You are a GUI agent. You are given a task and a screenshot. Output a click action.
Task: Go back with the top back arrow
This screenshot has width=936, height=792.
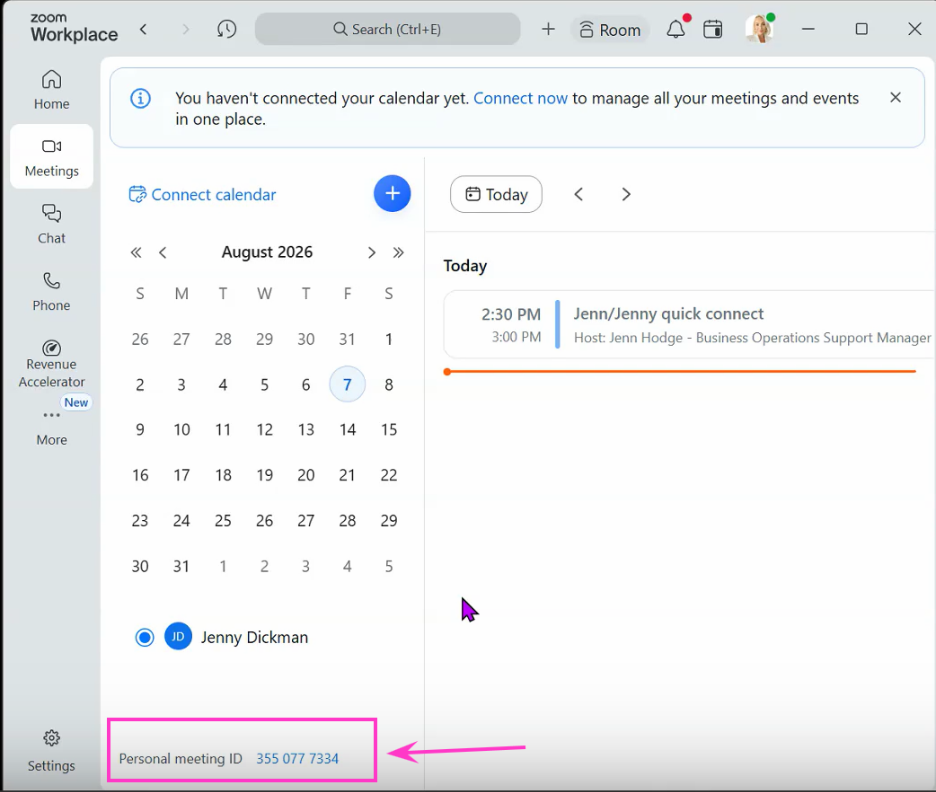143,29
